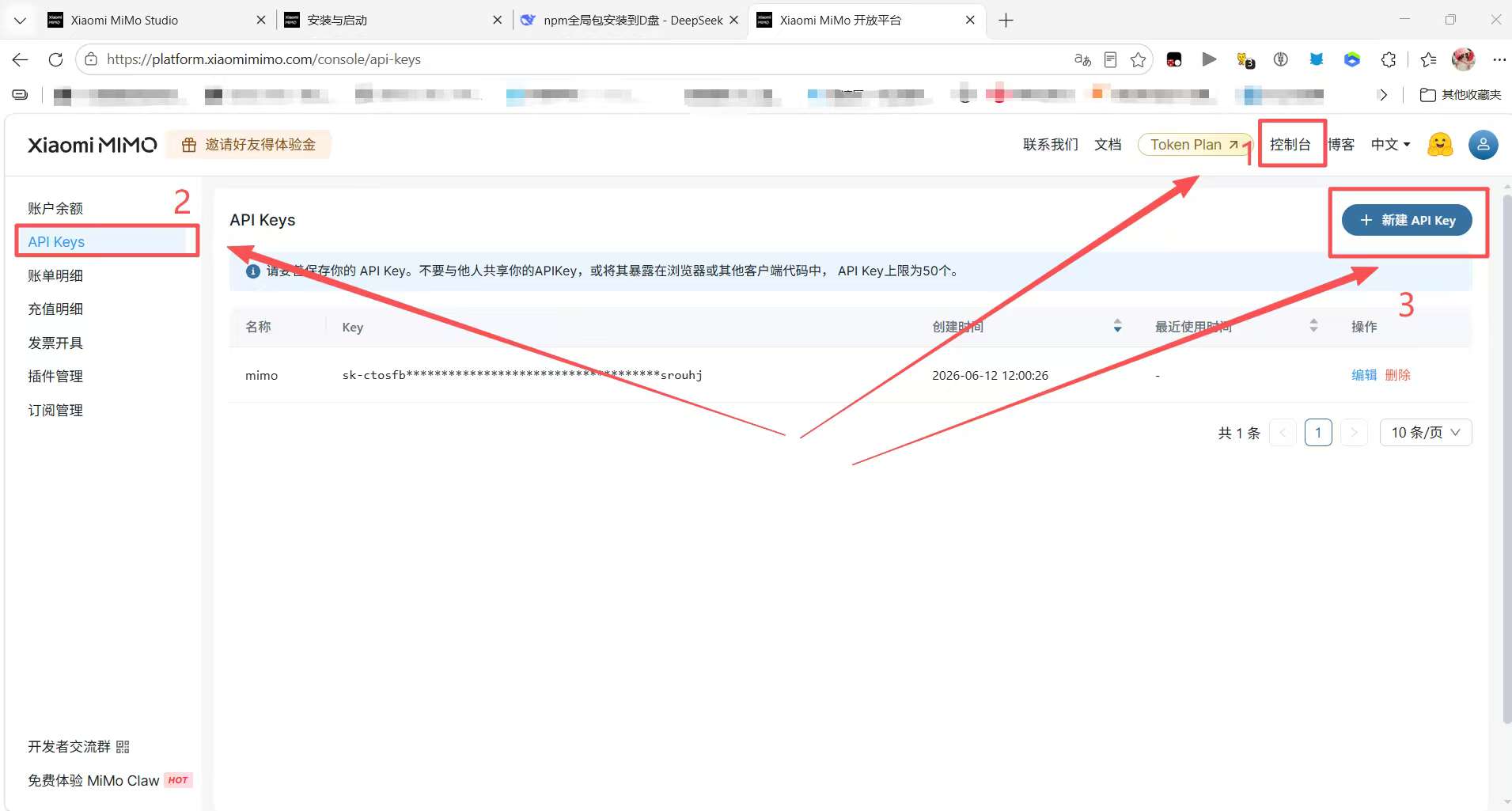Open favorites list icon in toolbar
The height and width of the screenshot is (811, 1512).
tap(1428, 59)
